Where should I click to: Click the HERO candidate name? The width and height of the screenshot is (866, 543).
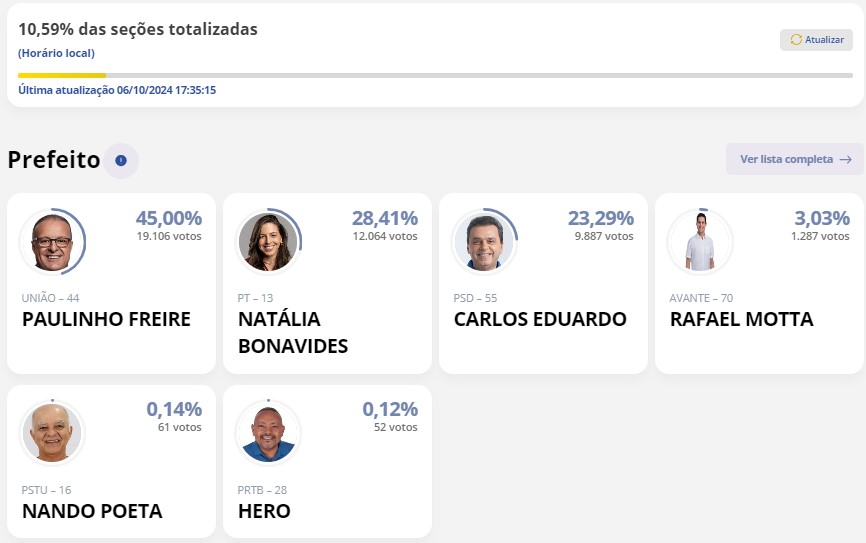point(264,512)
